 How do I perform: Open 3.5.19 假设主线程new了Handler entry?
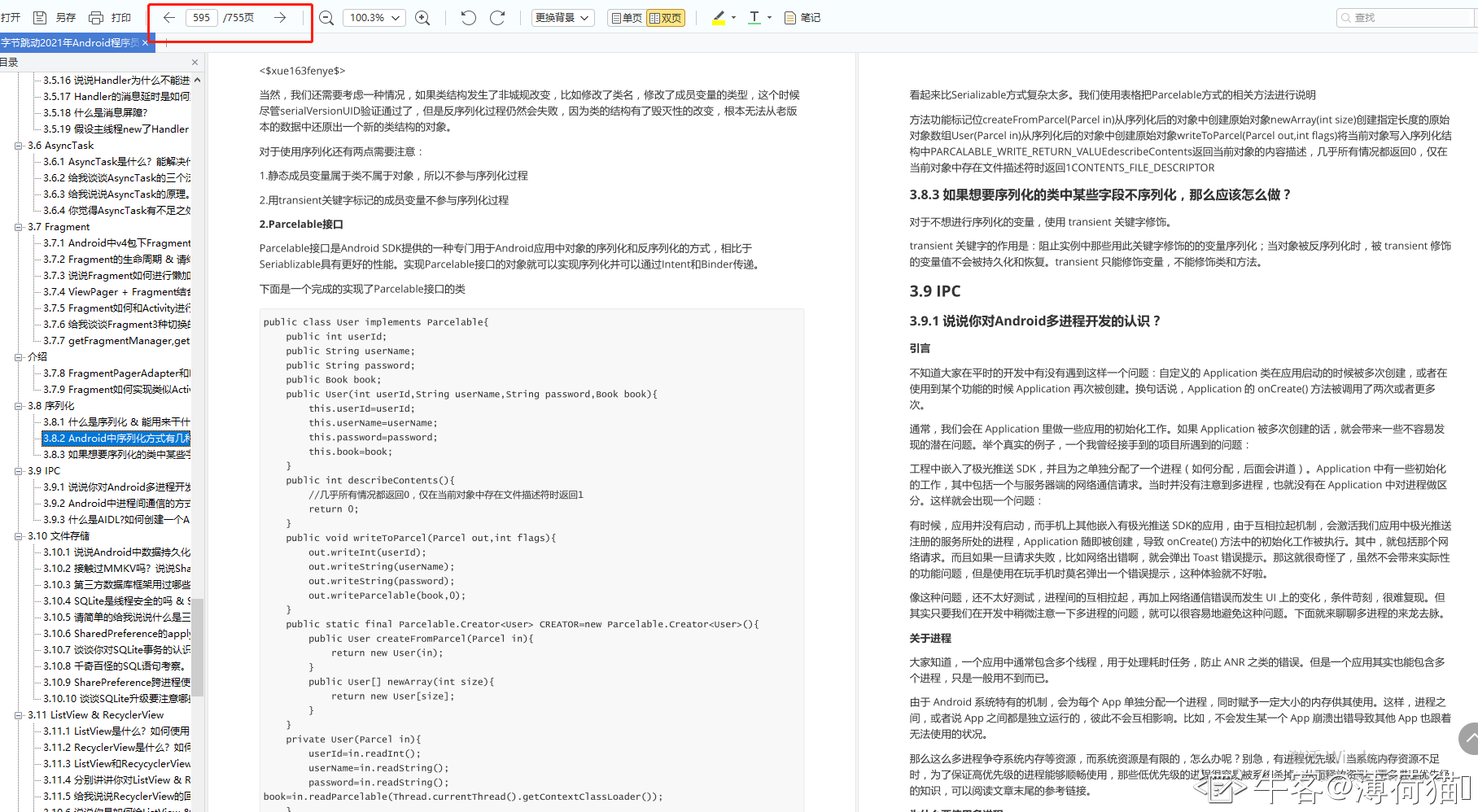pyautogui.click(x=116, y=129)
